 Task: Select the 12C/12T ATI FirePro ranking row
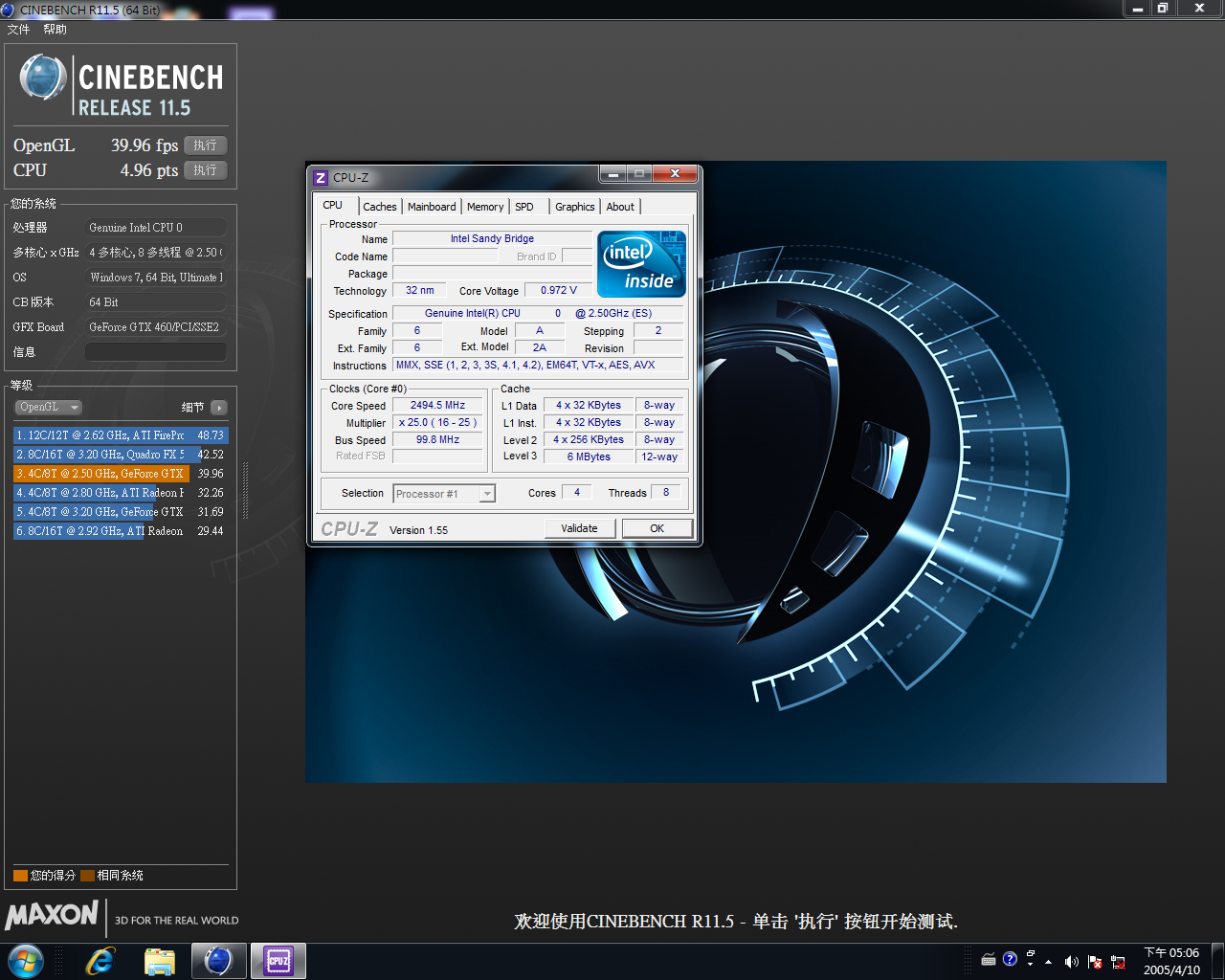[121, 435]
